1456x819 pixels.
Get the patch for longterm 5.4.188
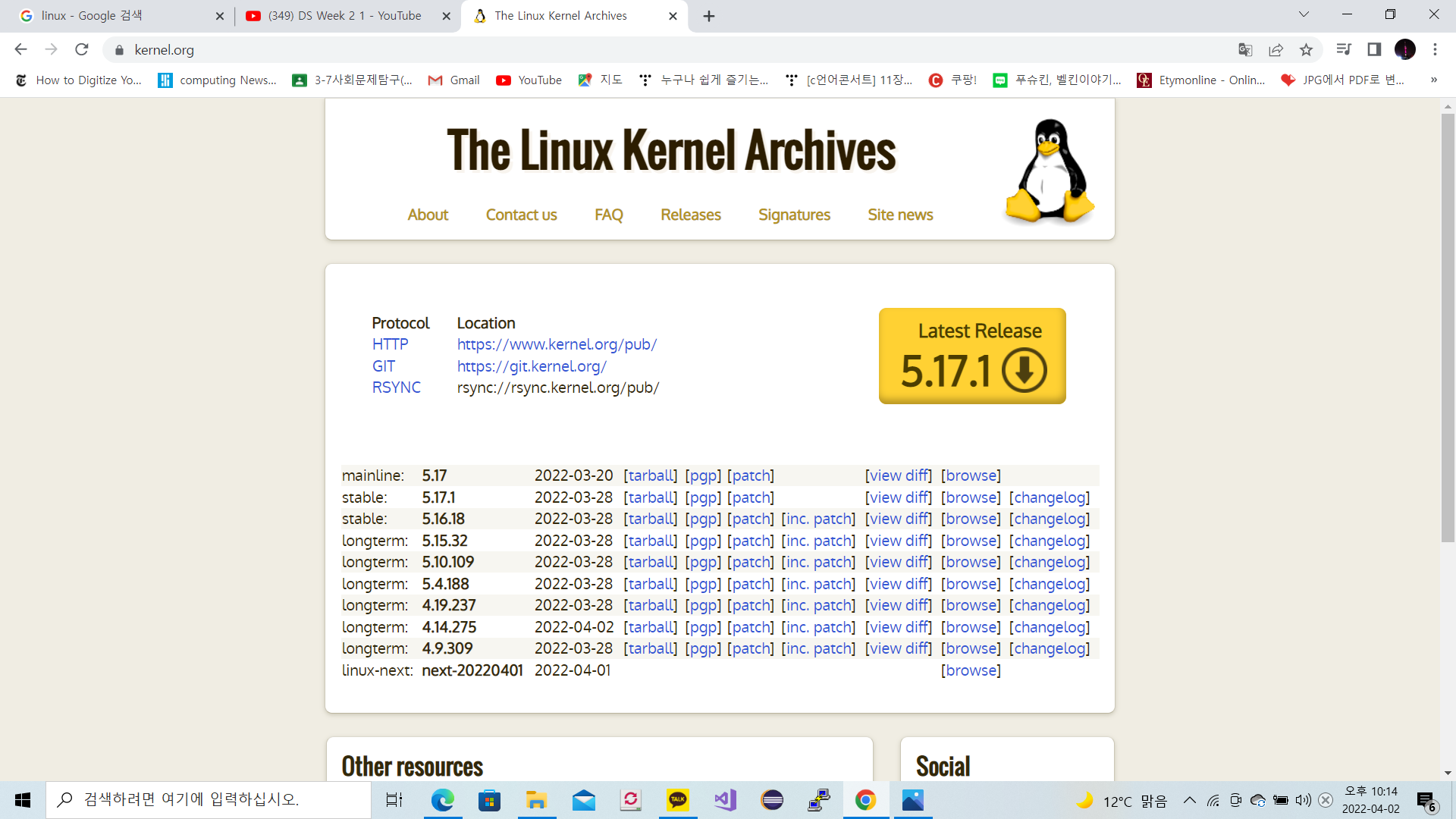point(750,584)
